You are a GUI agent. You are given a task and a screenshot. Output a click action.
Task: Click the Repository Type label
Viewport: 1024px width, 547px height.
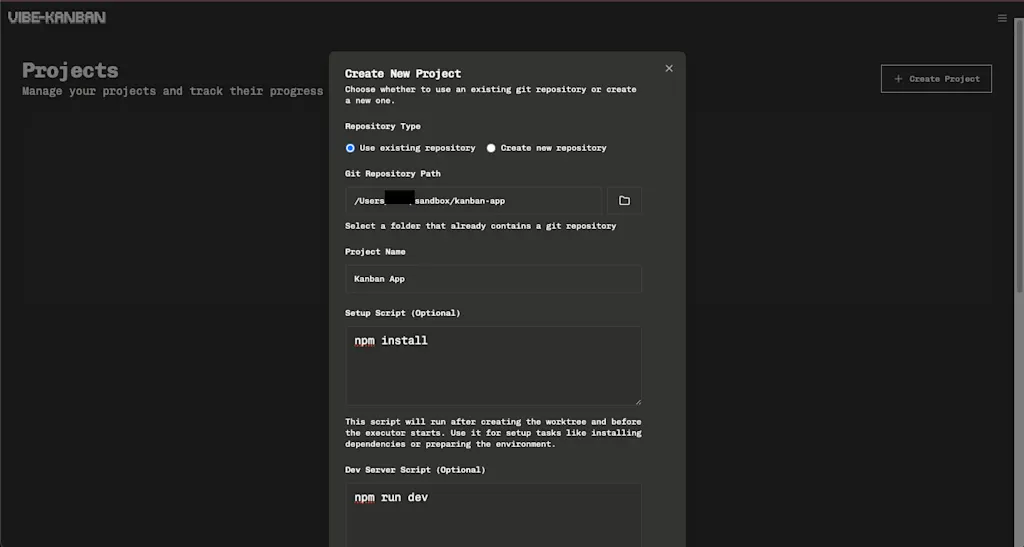click(x=383, y=126)
